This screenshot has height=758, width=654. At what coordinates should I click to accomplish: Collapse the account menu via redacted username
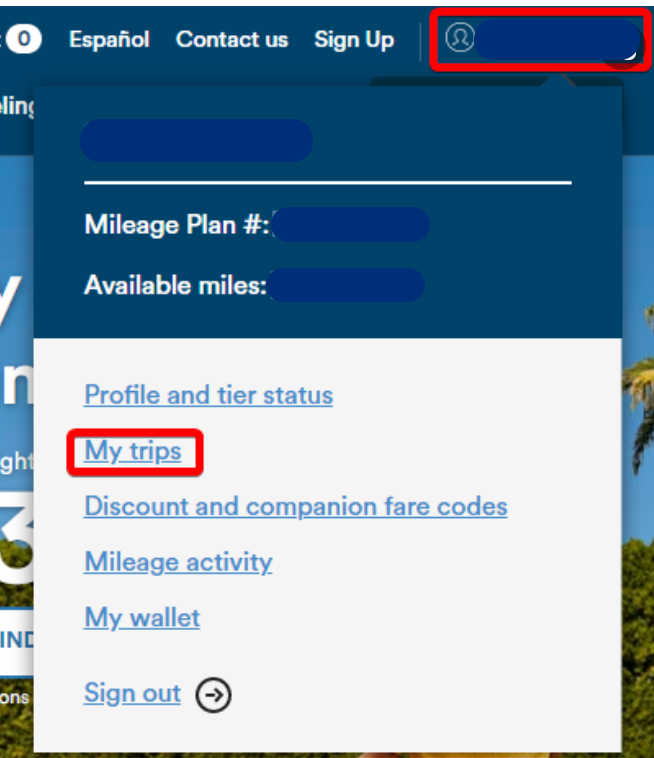(x=558, y=40)
